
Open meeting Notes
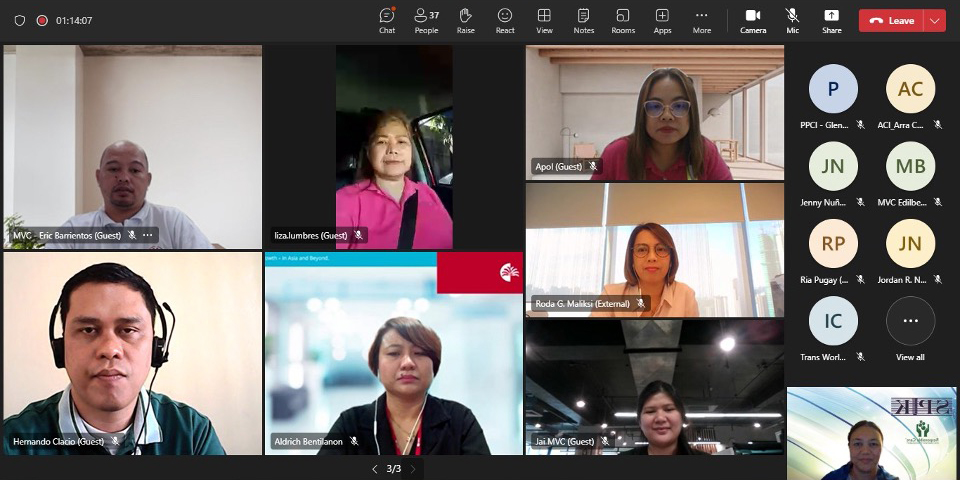pyautogui.click(x=583, y=20)
